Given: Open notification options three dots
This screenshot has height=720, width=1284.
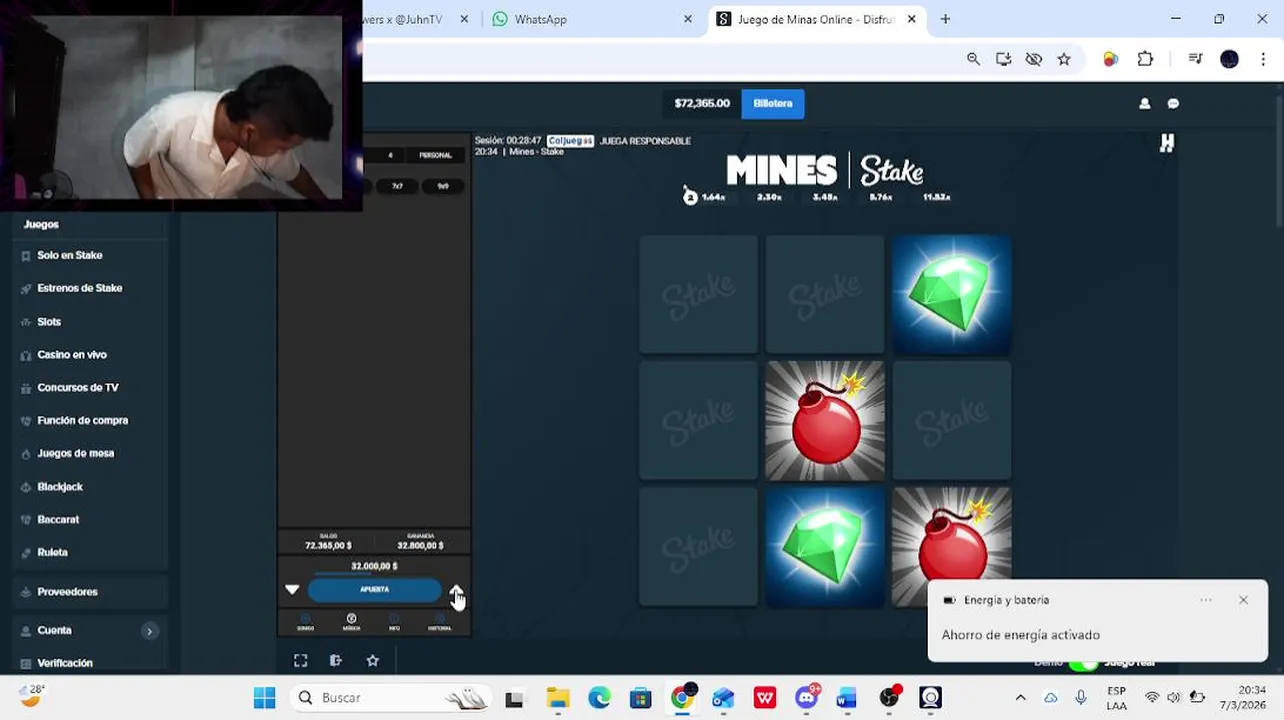Looking at the screenshot, I should point(1205,600).
